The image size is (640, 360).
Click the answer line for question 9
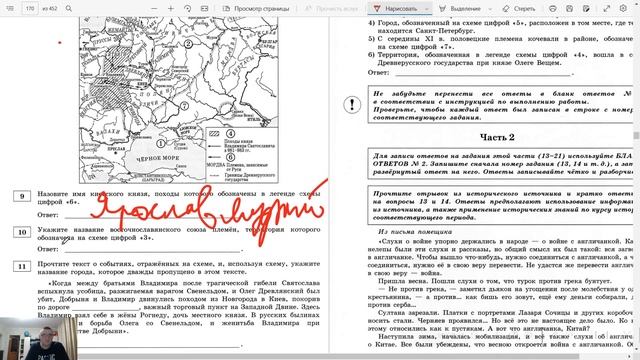pyautogui.click(x=153, y=215)
